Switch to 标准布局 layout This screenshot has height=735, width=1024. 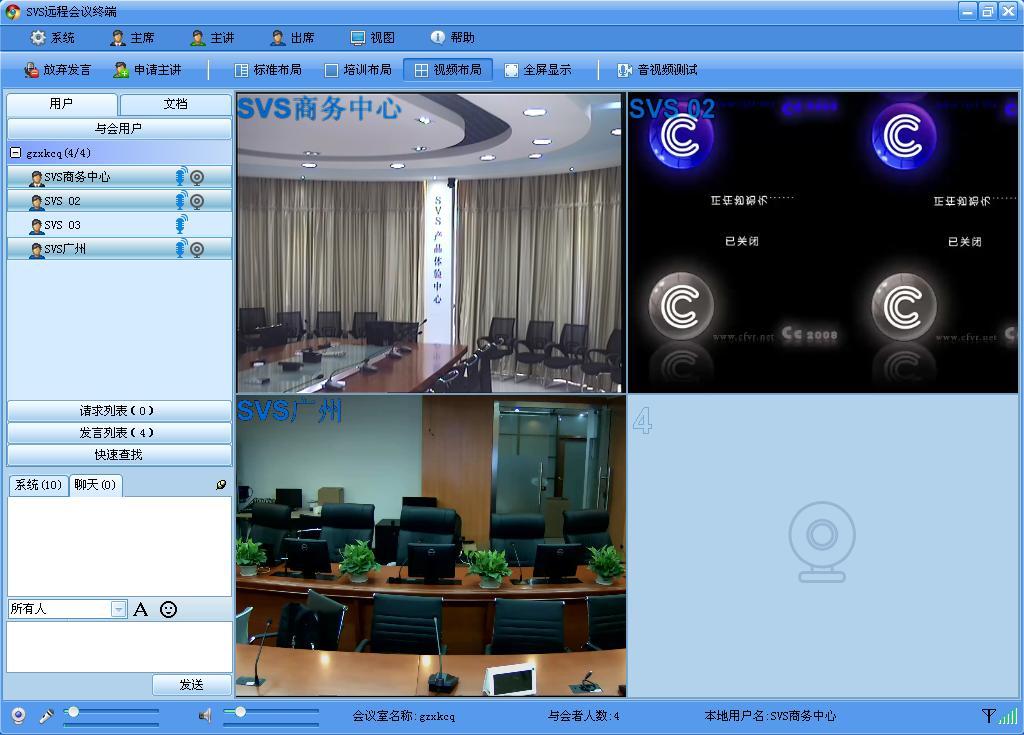pyautogui.click(x=268, y=70)
